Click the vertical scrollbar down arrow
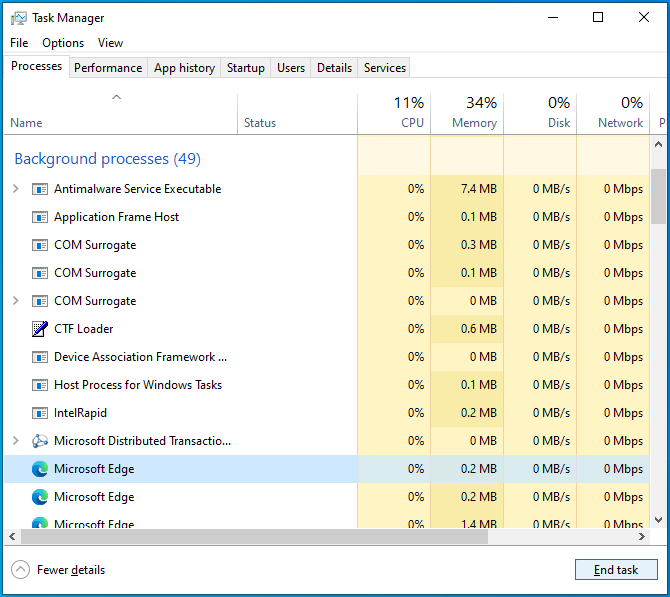 [x=659, y=520]
